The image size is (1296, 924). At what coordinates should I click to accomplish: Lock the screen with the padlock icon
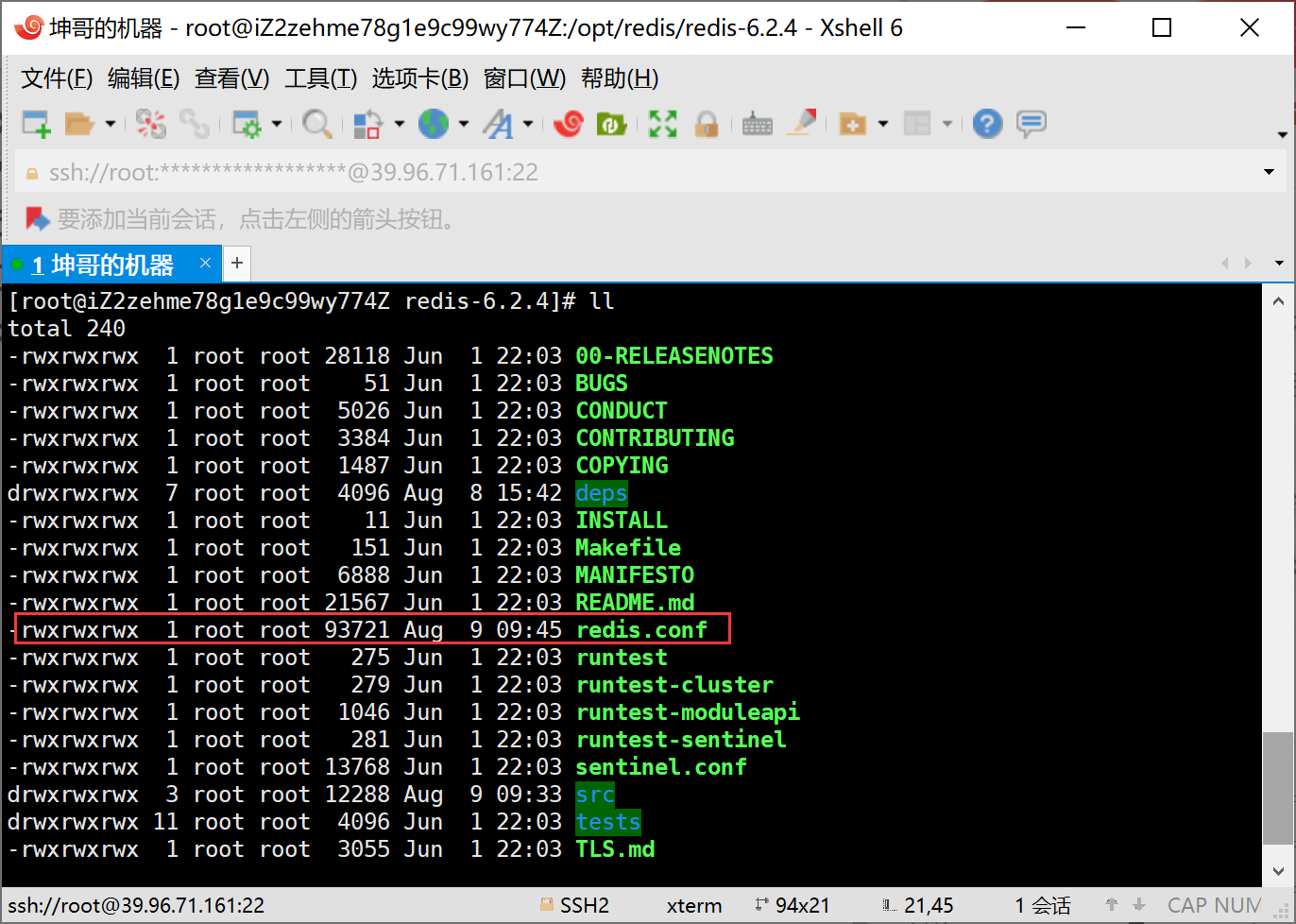point(706,124)
